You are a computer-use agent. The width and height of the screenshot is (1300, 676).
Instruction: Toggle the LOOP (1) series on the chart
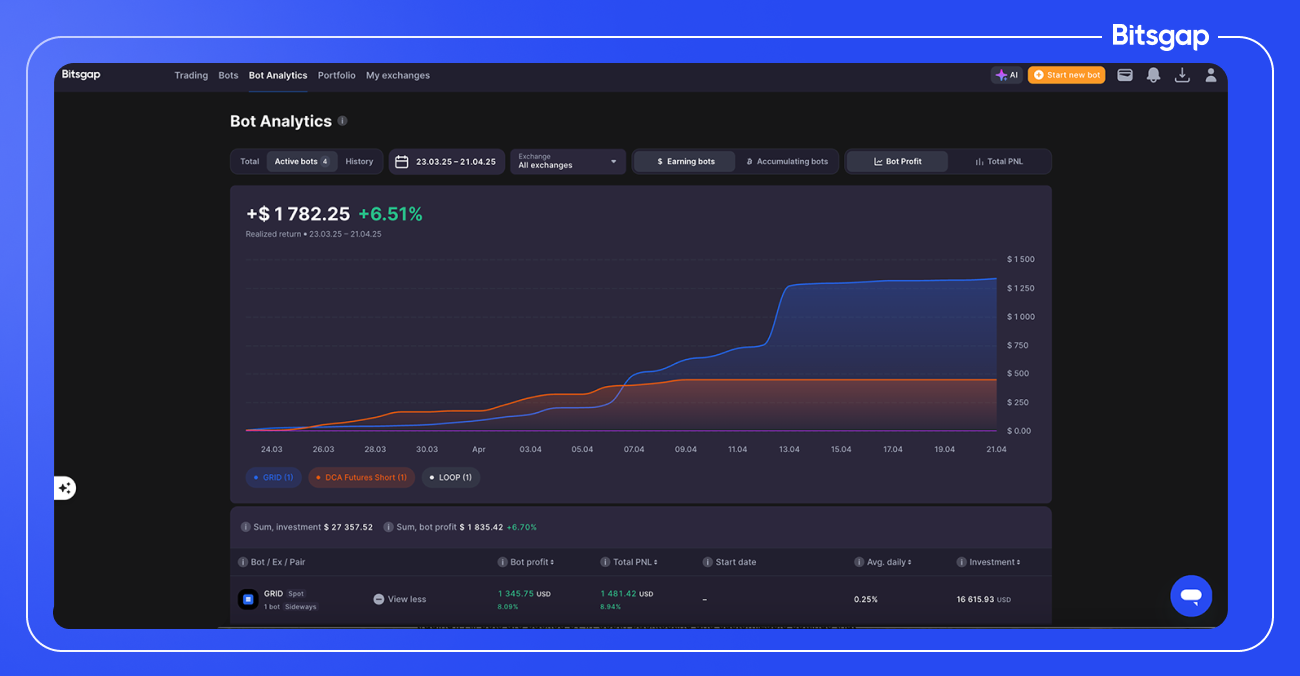point(451,478)
